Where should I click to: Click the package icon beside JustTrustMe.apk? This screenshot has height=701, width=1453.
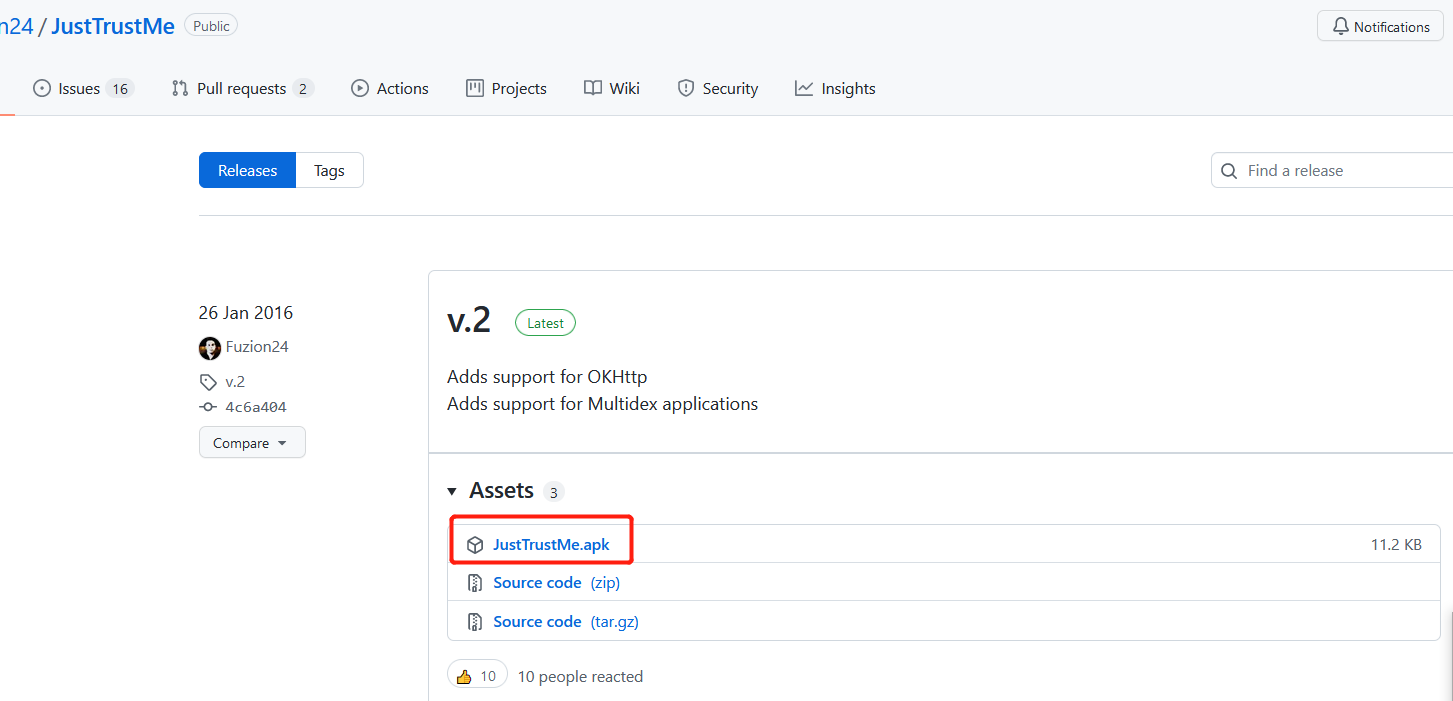[474, 544]
